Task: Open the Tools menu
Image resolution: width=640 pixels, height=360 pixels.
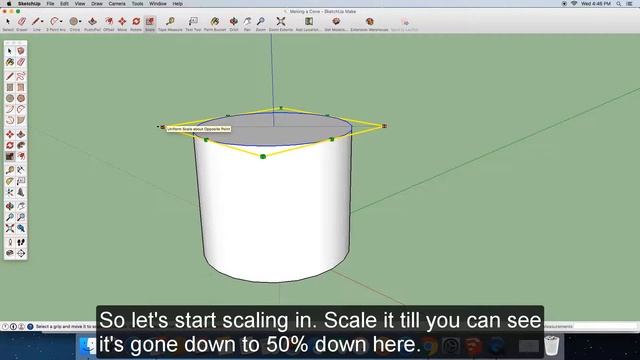Action: [137, 4]
